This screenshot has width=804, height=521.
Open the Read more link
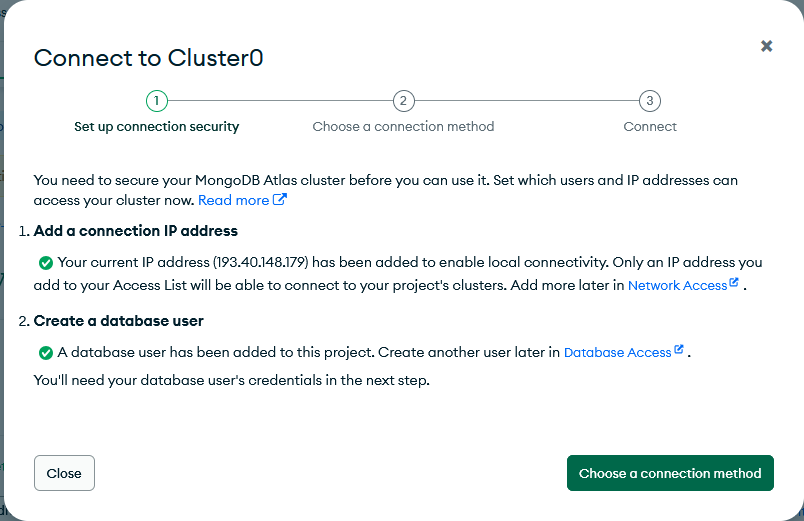(x=233, y=200)
